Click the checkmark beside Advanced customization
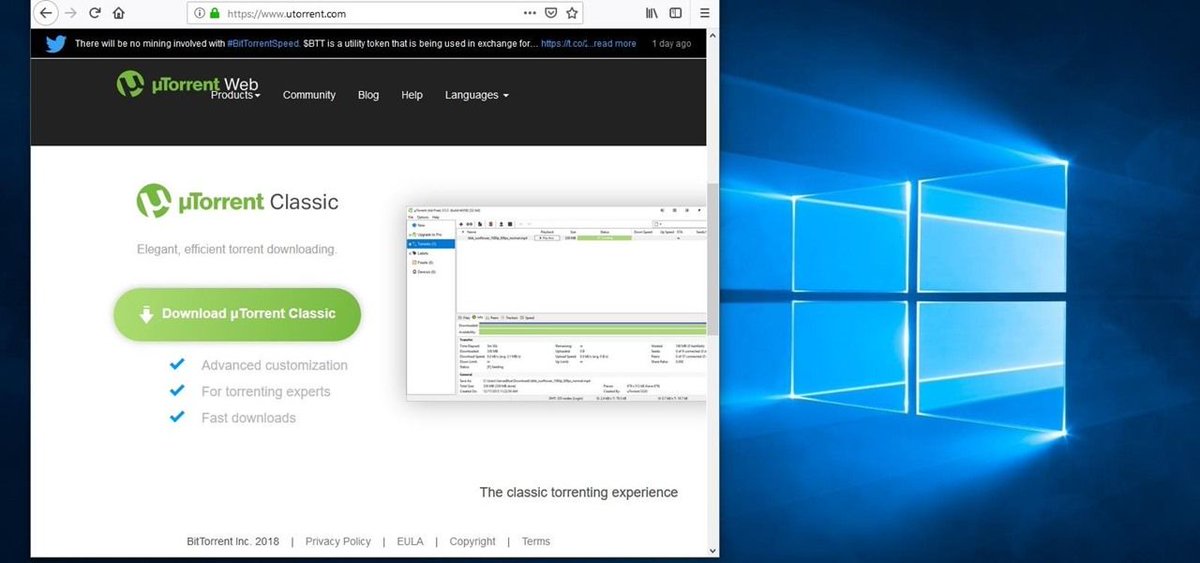Viewport: 1200px width, 563px height. point(177,365)
